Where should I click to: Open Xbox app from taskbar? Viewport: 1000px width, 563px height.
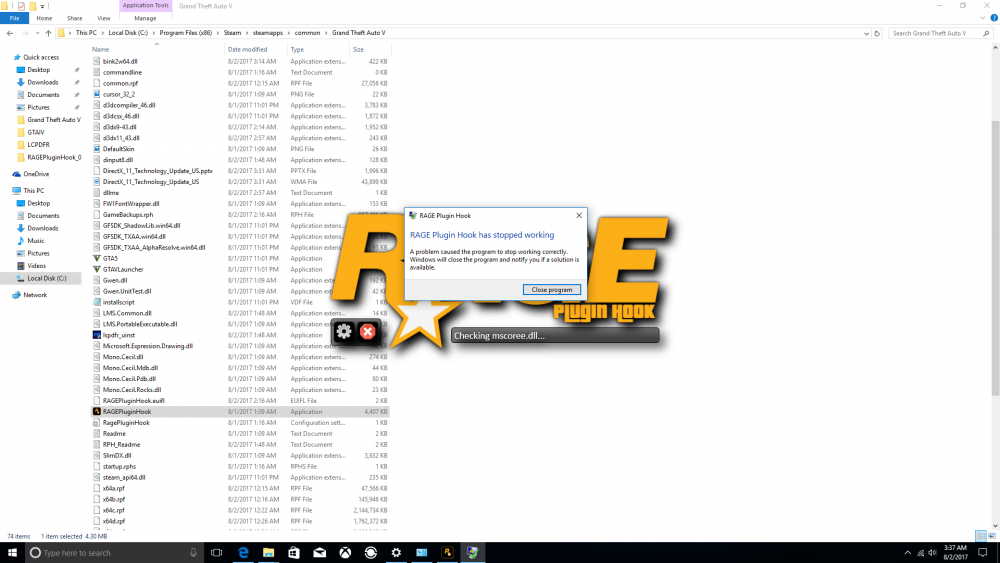pyautogui.click(x=345, y=552)
